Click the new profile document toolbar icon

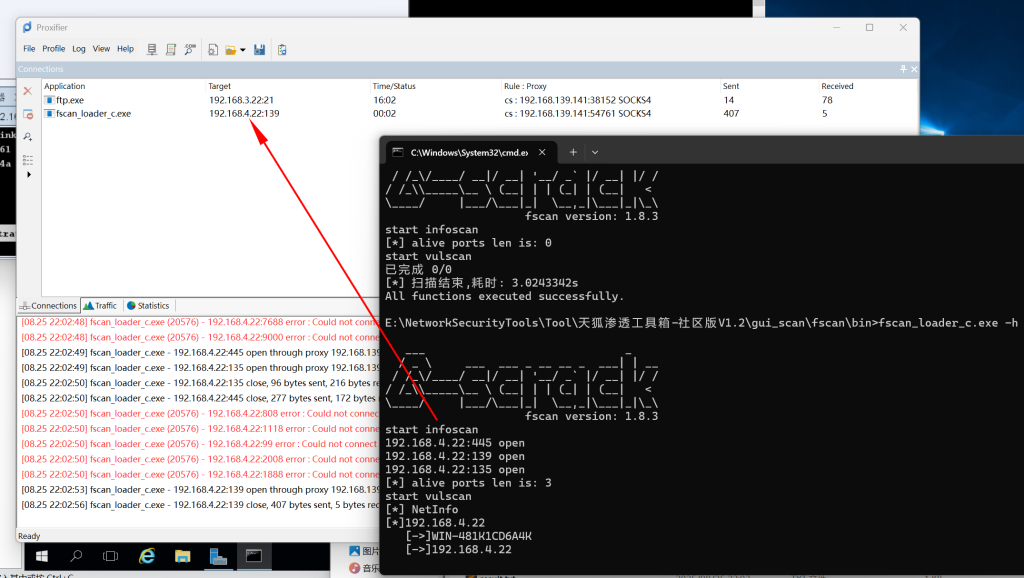coord(213,50)
